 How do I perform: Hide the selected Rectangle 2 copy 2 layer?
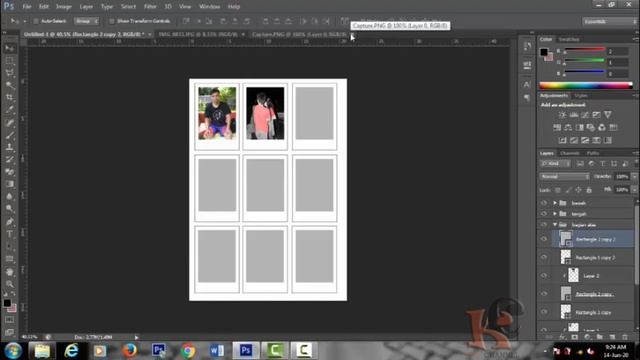[x=544, y=239]
